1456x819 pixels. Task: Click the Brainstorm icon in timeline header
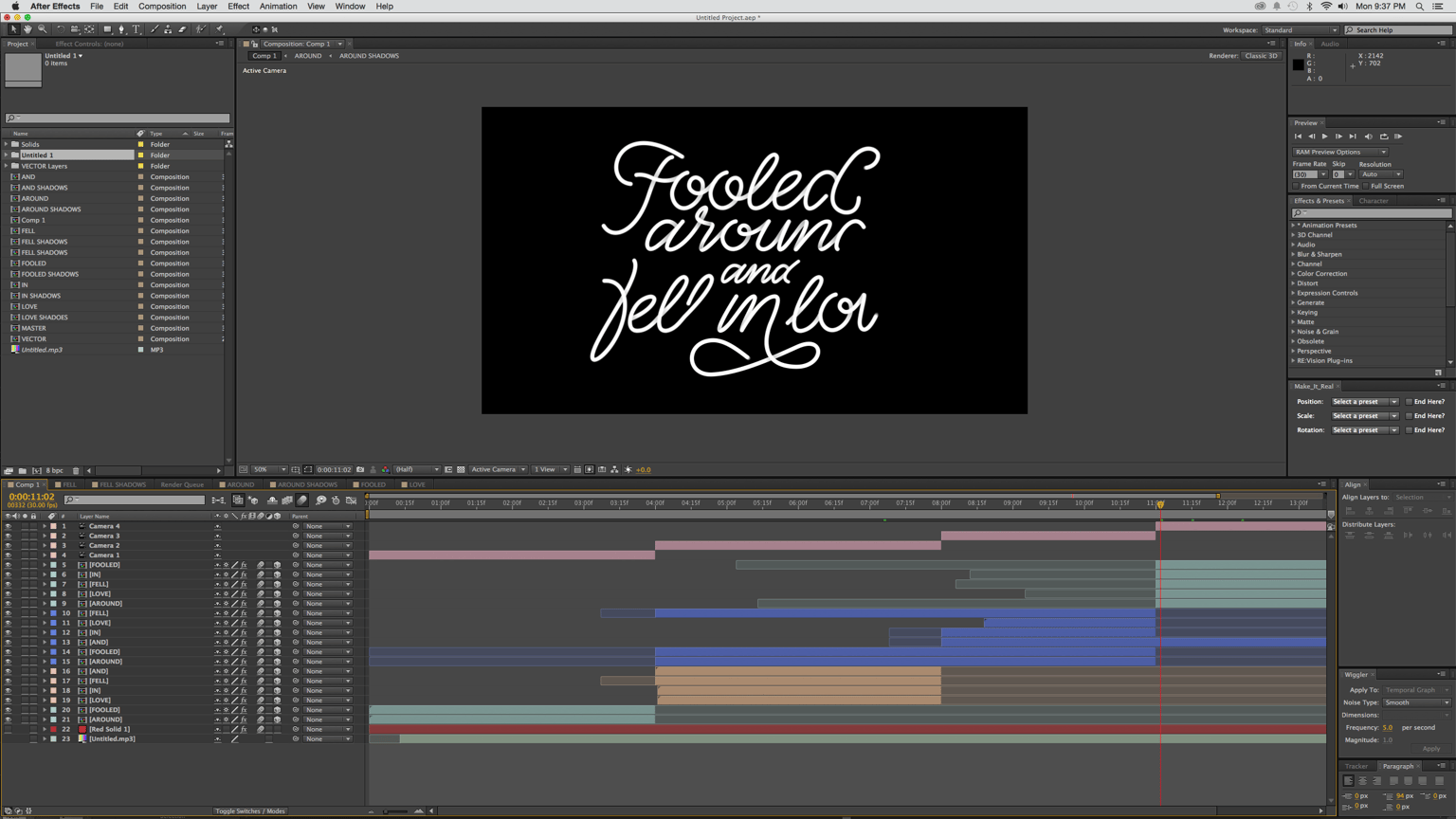click(321, 500)
